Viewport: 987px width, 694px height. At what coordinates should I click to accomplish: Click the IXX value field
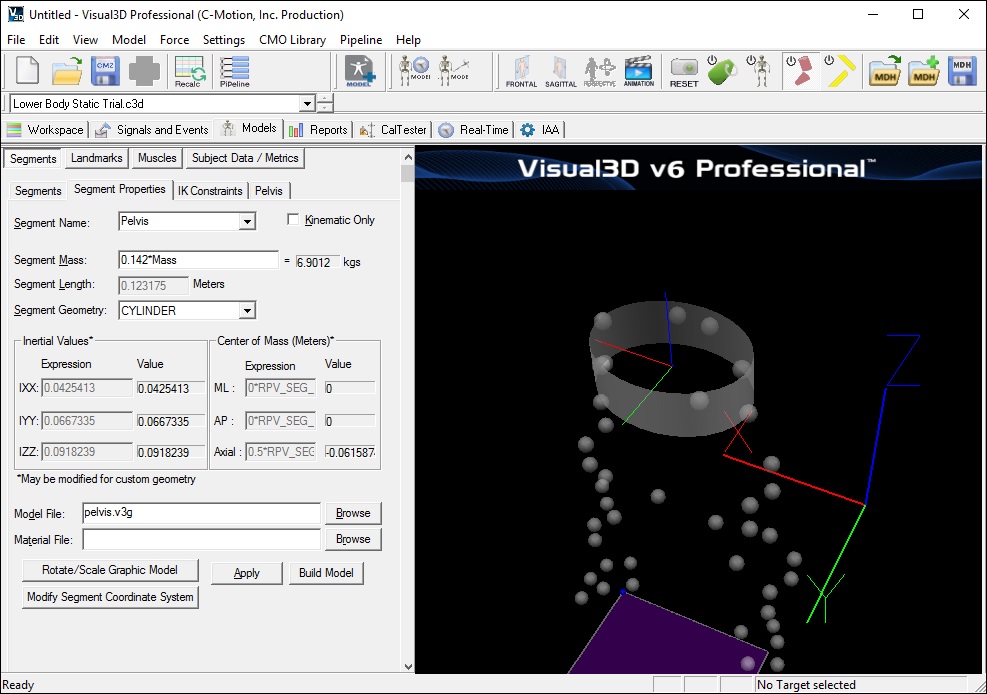(x=171, y=388)
